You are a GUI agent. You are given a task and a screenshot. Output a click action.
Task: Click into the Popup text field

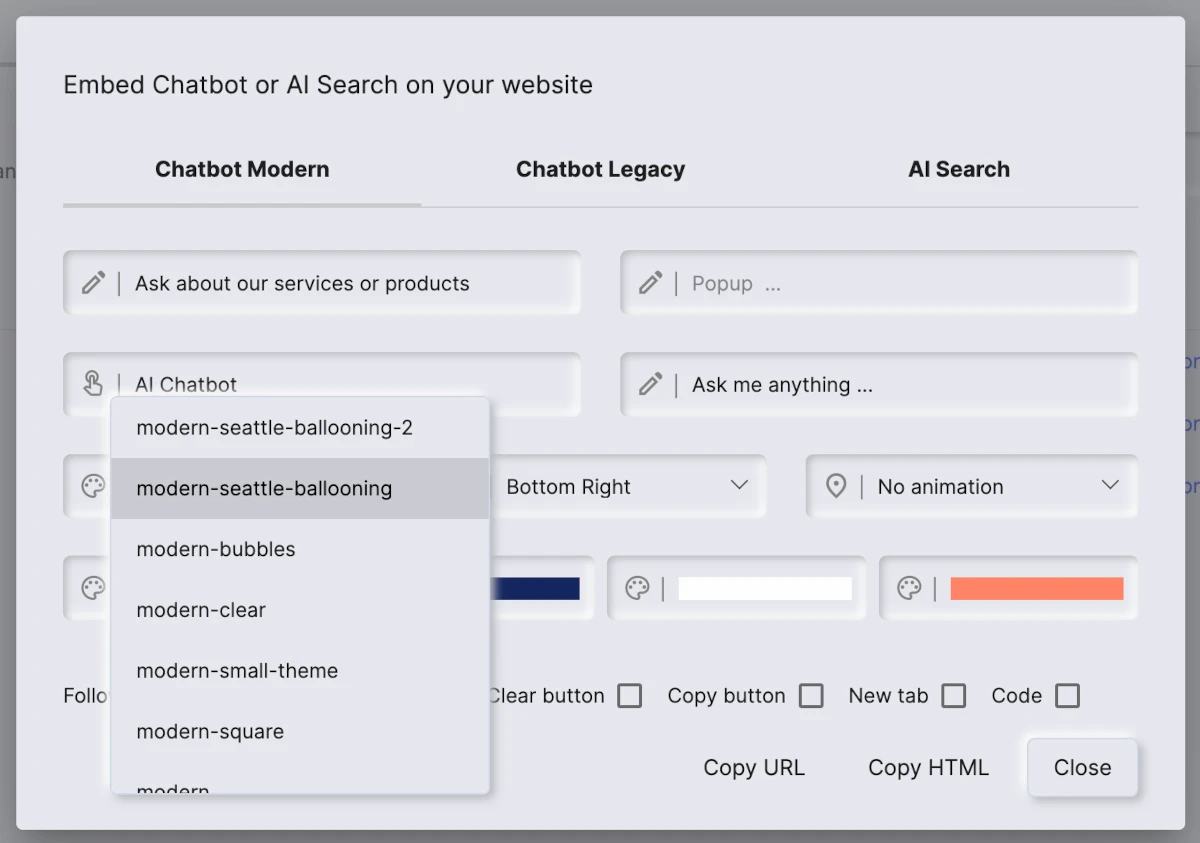tap(879, 283)
